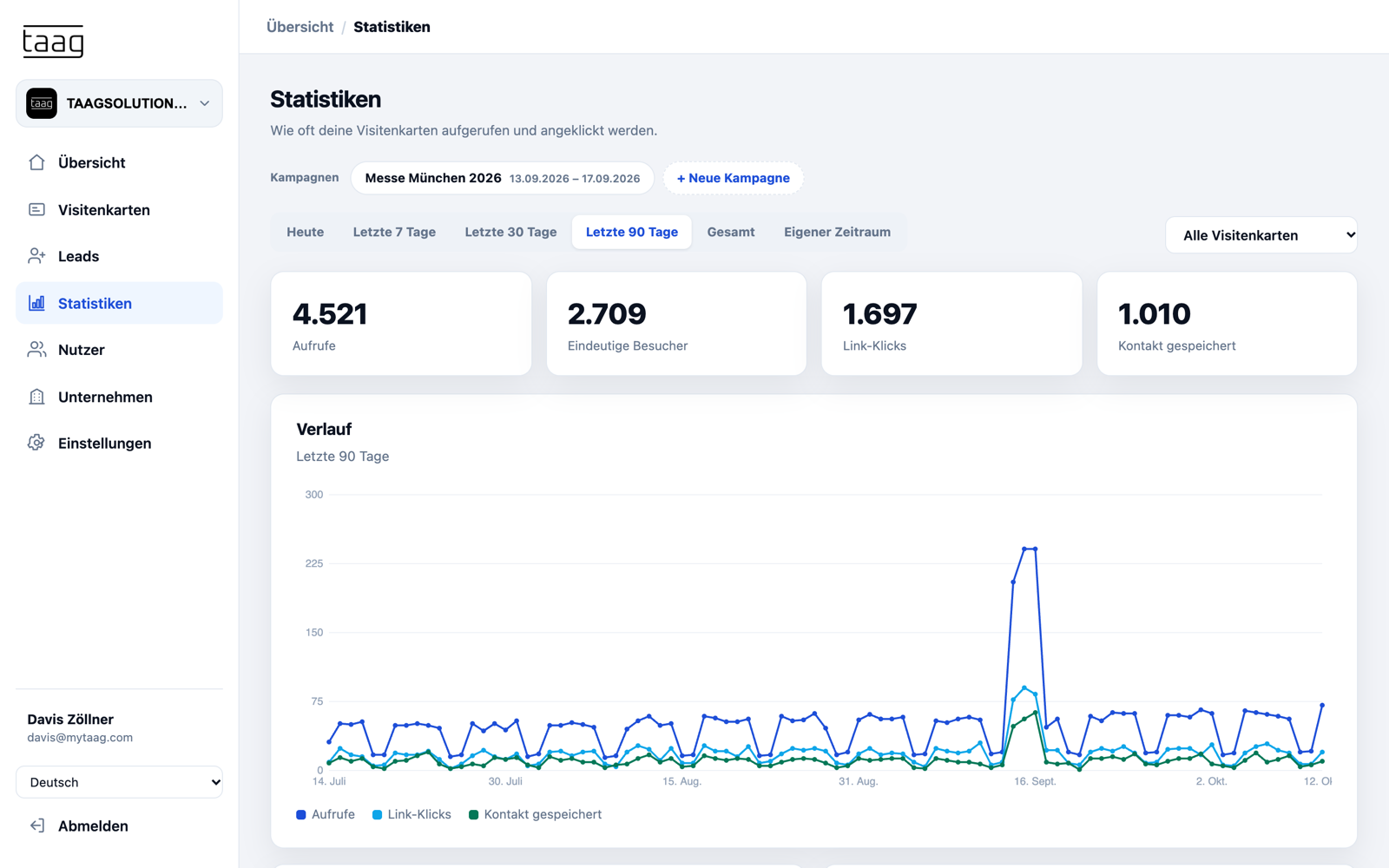Toggle Link-Klicks series in chart legend

pos(411,814)
